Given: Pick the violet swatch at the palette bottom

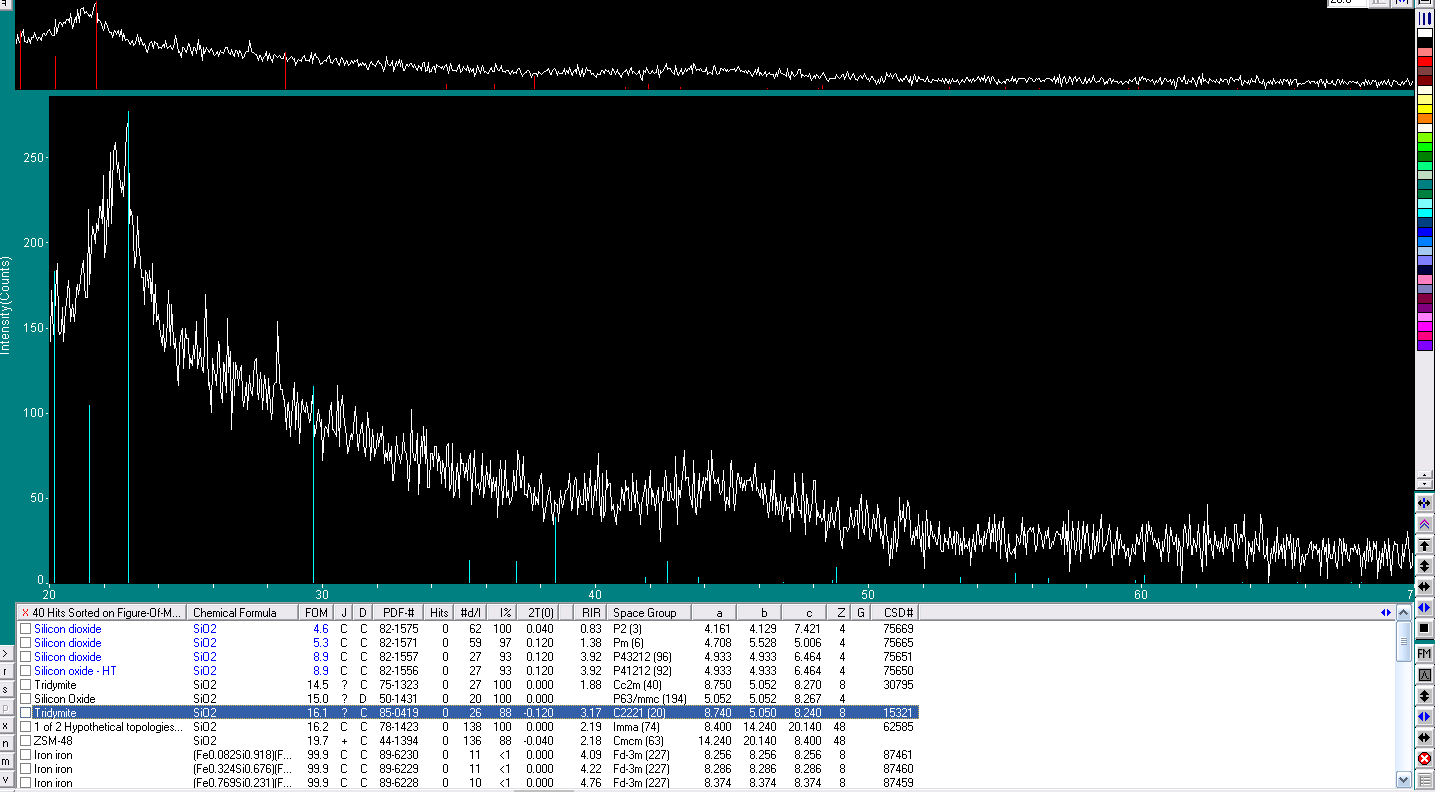Looking at the screenshot, I should (1424, 345).
